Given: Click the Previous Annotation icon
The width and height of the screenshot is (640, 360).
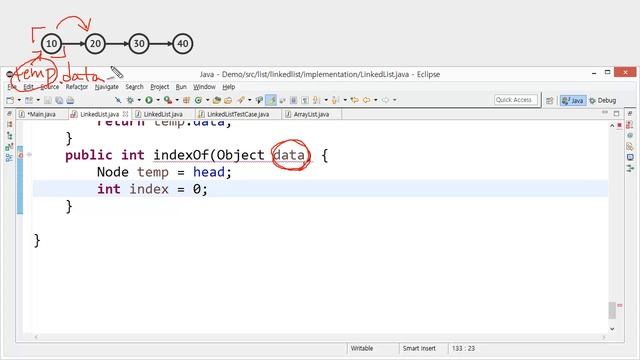Looking at the screenshot, I should pyautogui.click(x=336, y=100).
